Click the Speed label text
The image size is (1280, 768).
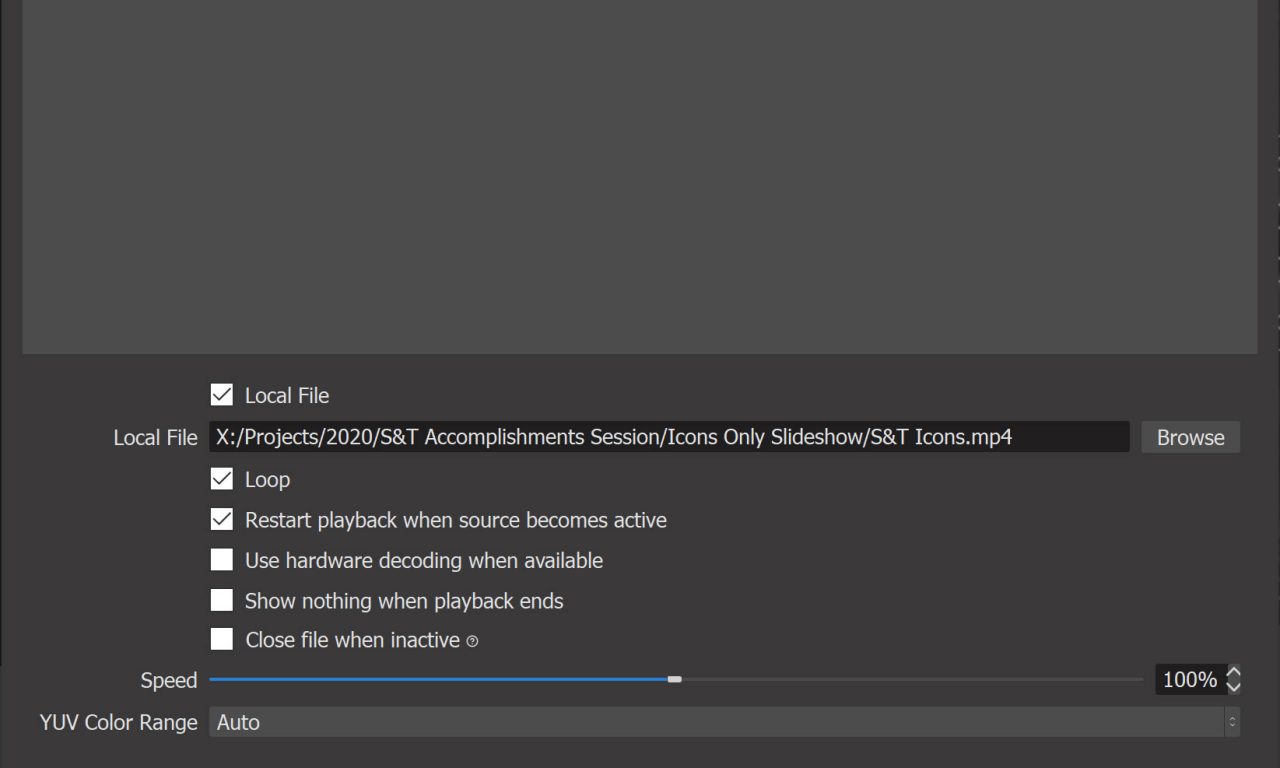(x=169, y=681)
